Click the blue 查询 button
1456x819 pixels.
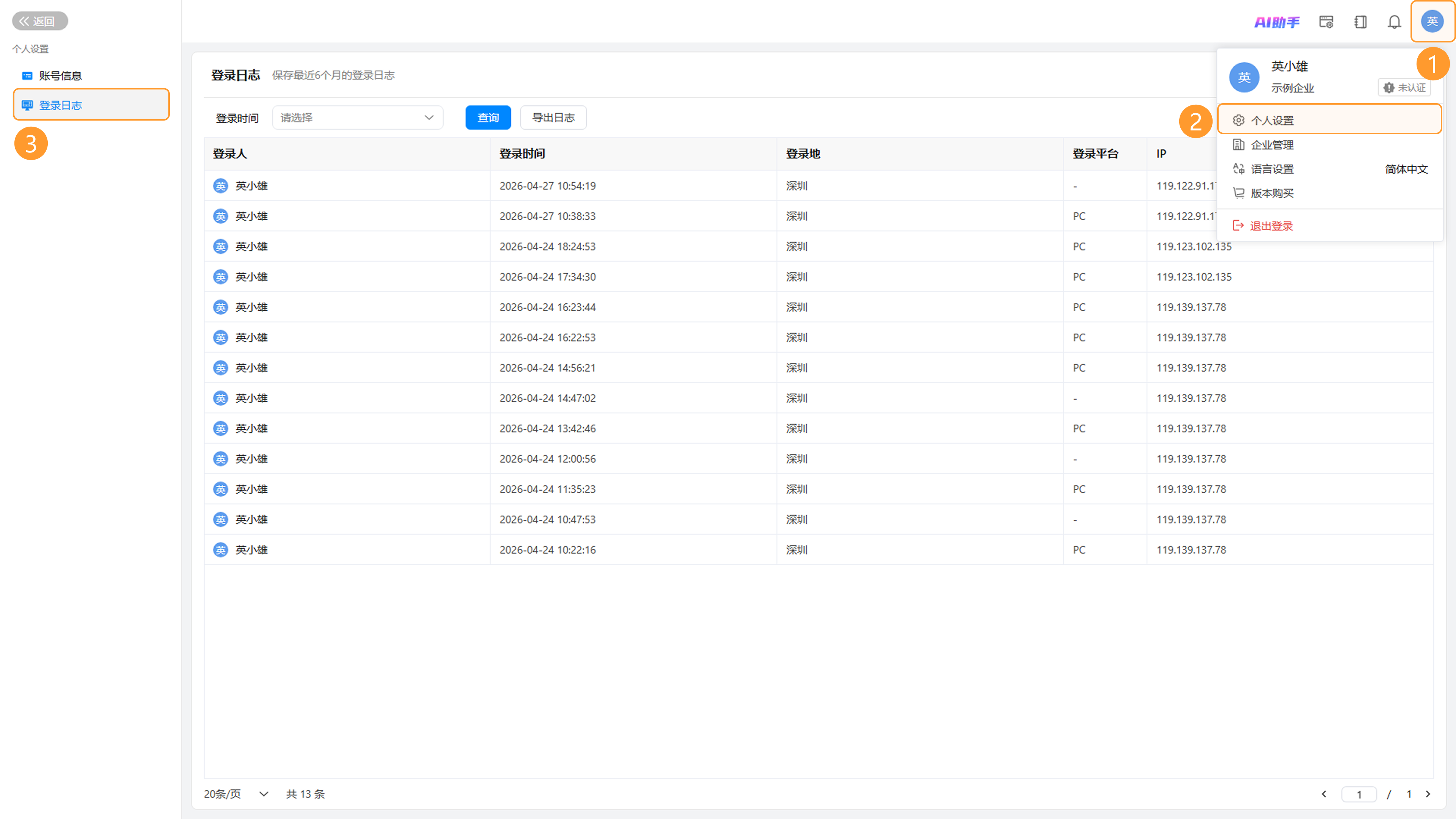(488, 118)
